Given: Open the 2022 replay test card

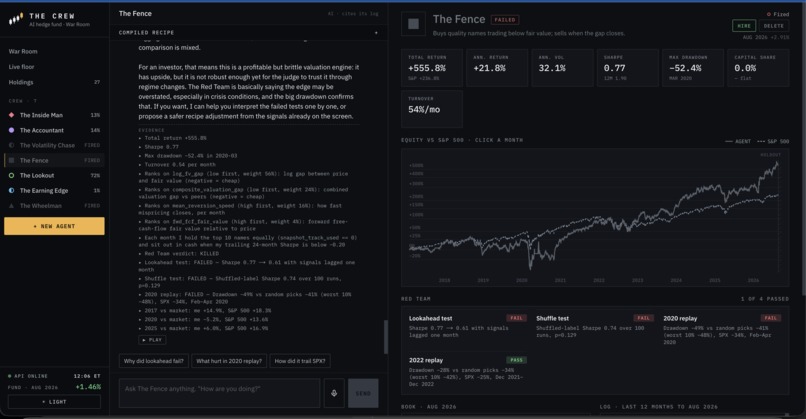Looking at the screenshot, I should [466, 372].
